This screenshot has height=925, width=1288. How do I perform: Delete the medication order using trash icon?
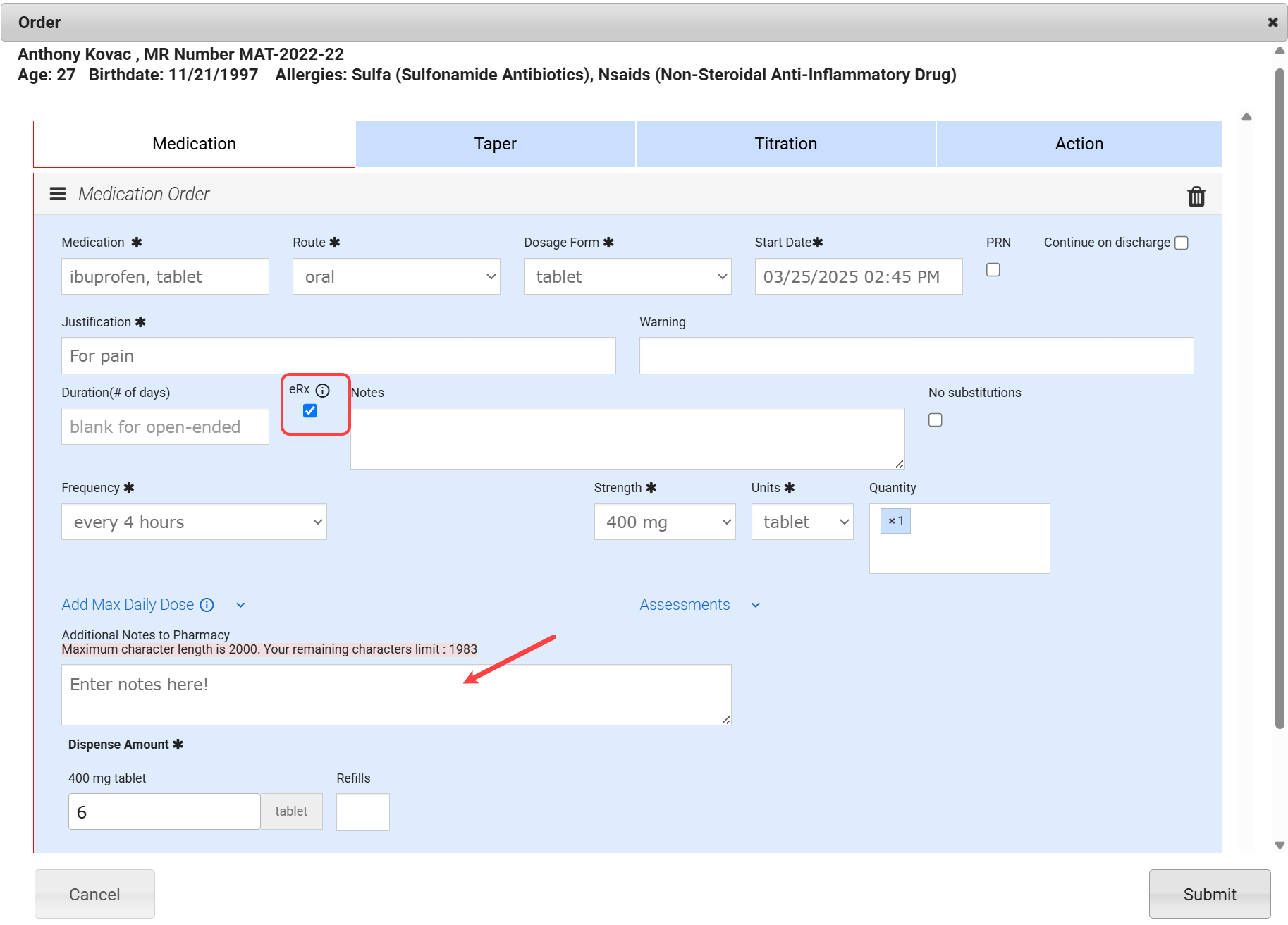point(1196,195)
